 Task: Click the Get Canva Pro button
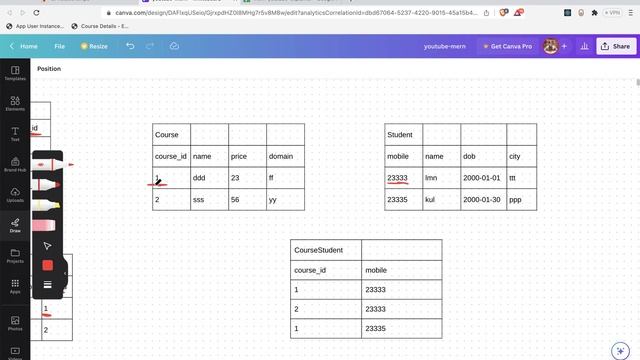pos(508,46)
